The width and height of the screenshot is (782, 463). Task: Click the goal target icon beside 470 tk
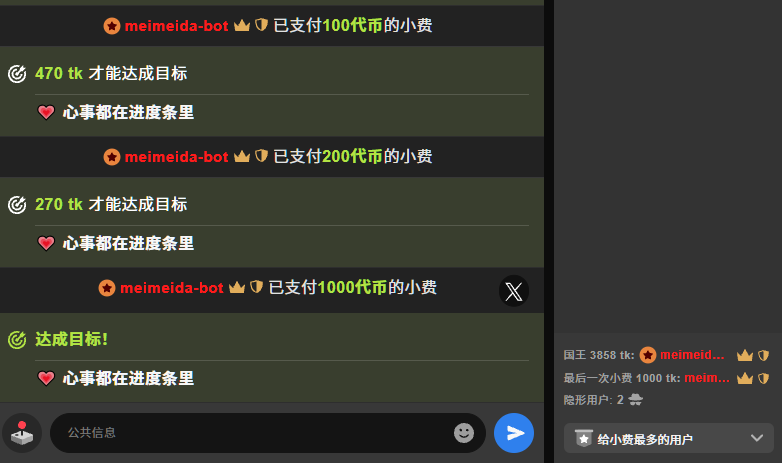point(17,74)
